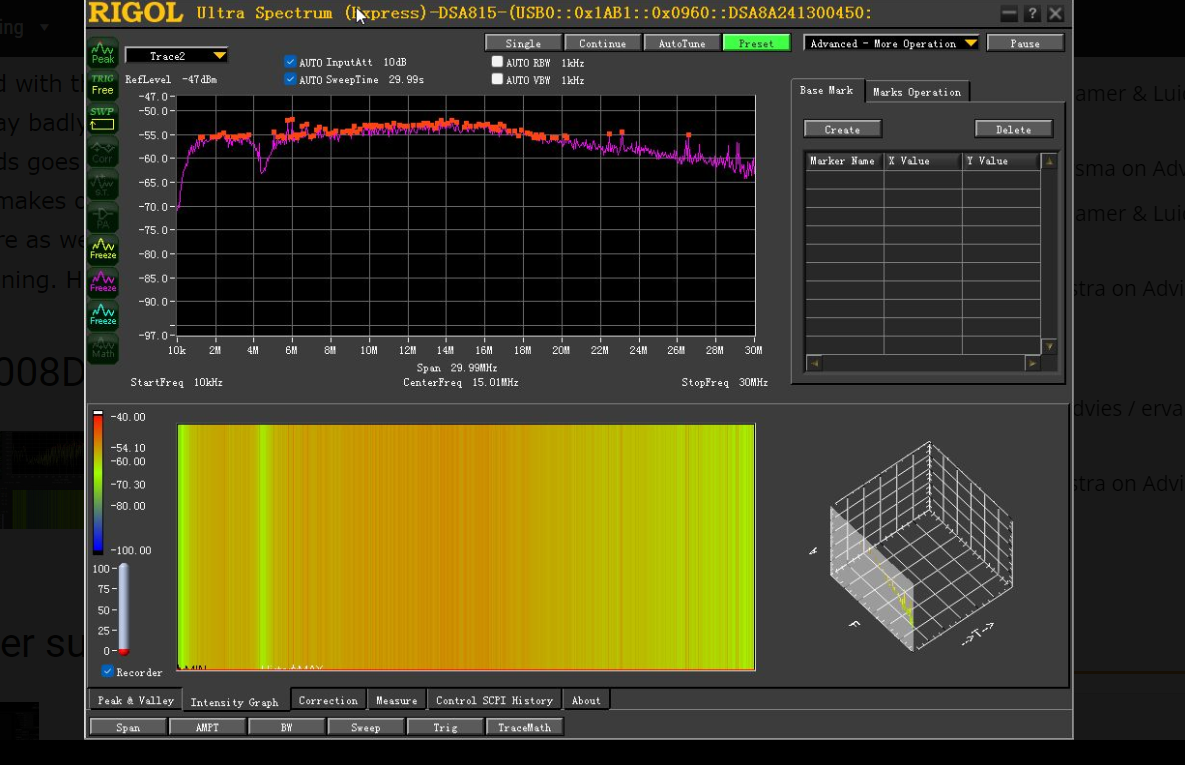Image resolution: width=1185 pixels, height=765 pixels.
Task: Open the Trace2 dropdown
Action: (176, 56)
